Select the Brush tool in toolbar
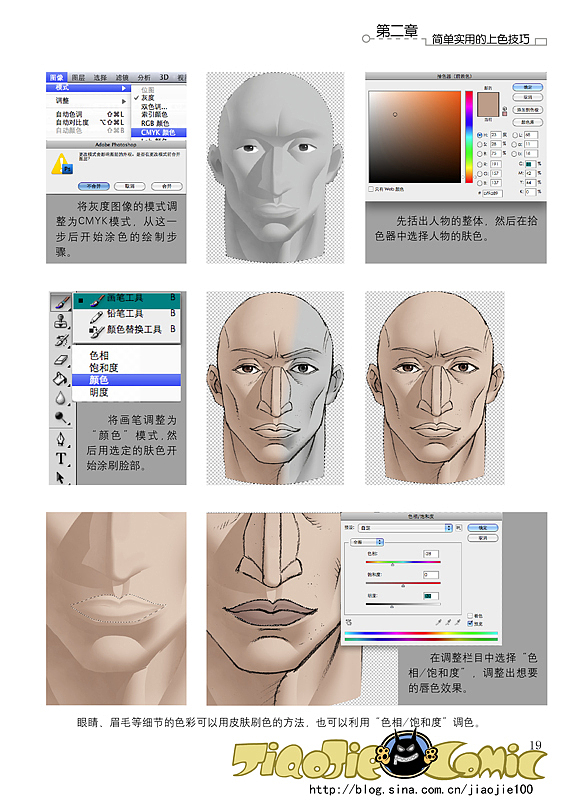 (60, 302)
